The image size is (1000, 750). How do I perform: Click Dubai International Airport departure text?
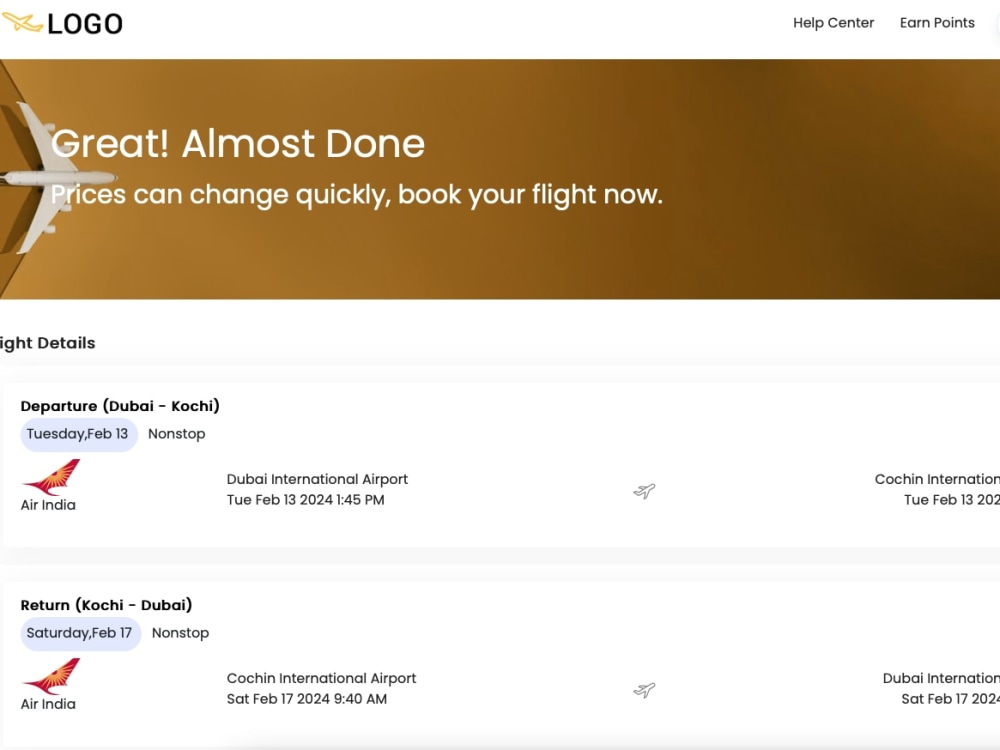(x=317, y=479)
